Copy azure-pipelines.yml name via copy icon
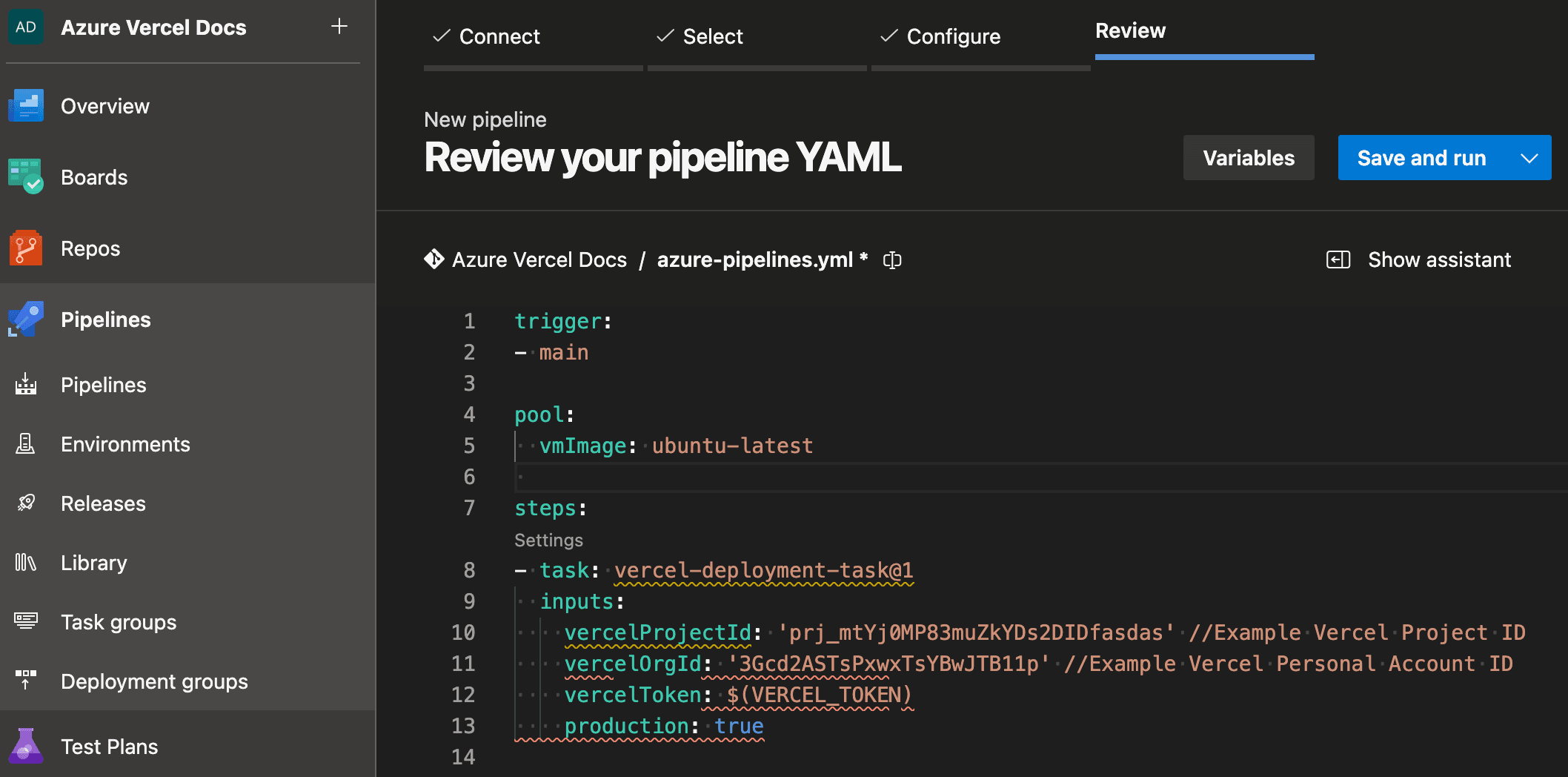1568x777 pixels. point(891,259)
